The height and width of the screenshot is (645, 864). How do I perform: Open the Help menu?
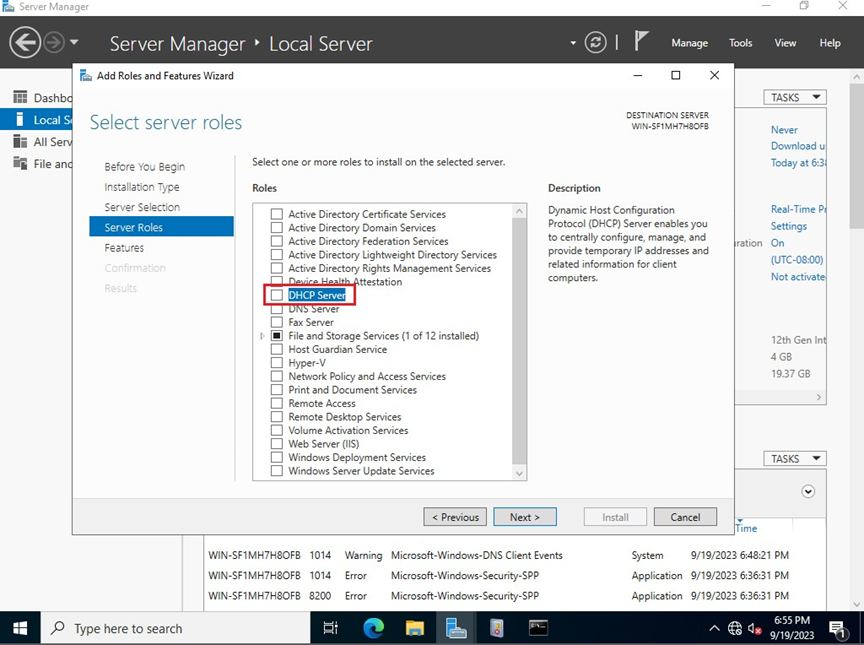(x=829, y=43)
